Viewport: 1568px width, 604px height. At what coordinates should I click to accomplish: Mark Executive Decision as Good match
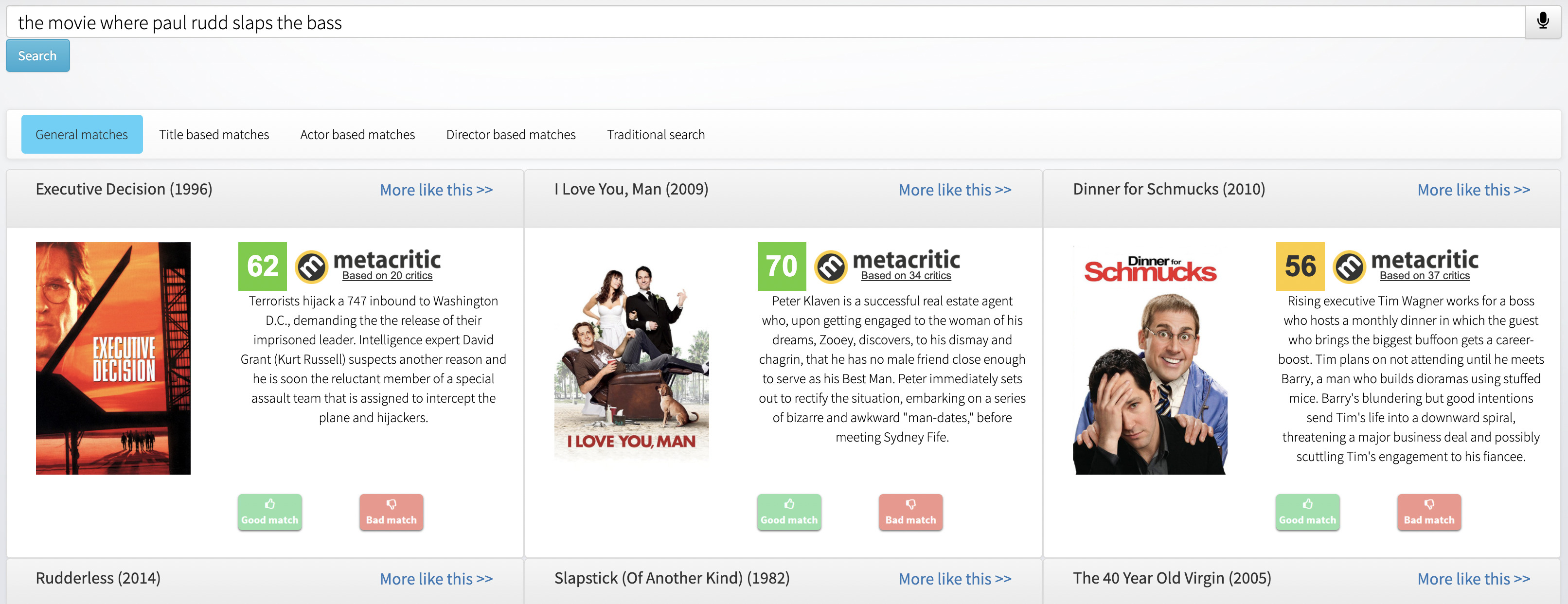pos(269,512)
